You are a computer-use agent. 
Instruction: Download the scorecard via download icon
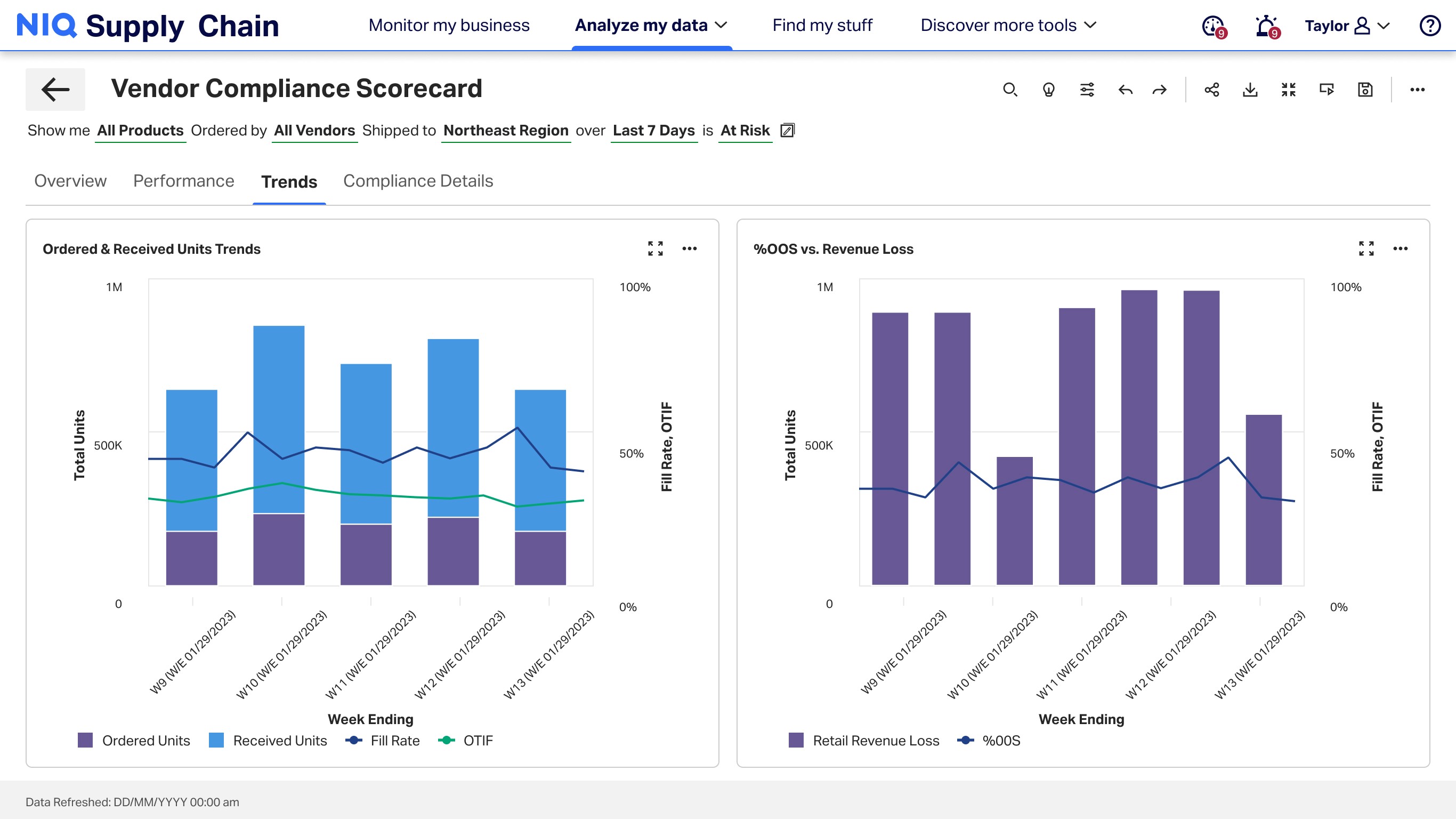pos(1250,90)
